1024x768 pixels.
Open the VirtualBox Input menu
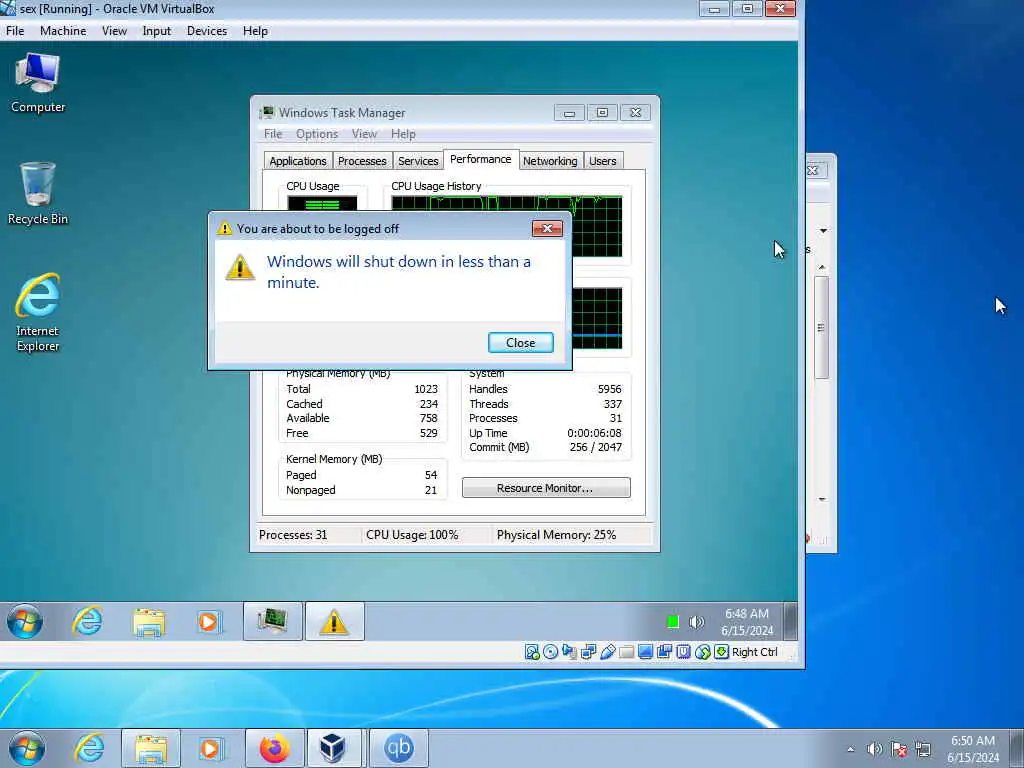click(x=157, y=31)
